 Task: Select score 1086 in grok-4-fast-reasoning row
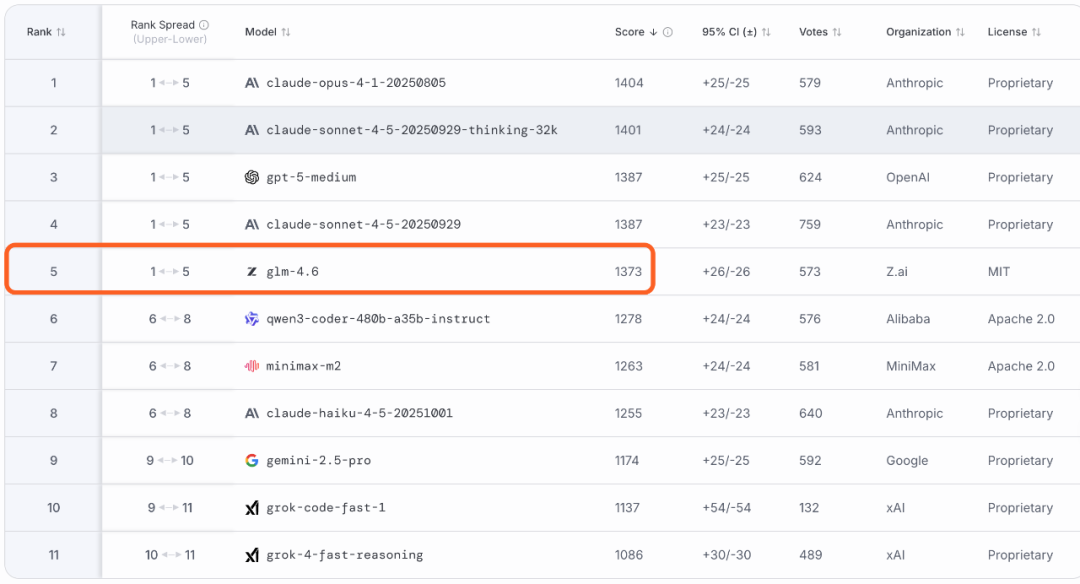629,555
